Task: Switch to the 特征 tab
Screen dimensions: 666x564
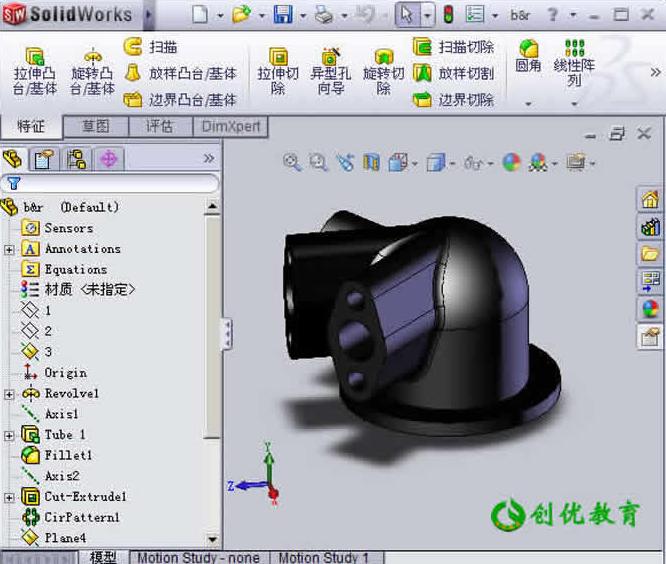Action: (x=31, y=126)
